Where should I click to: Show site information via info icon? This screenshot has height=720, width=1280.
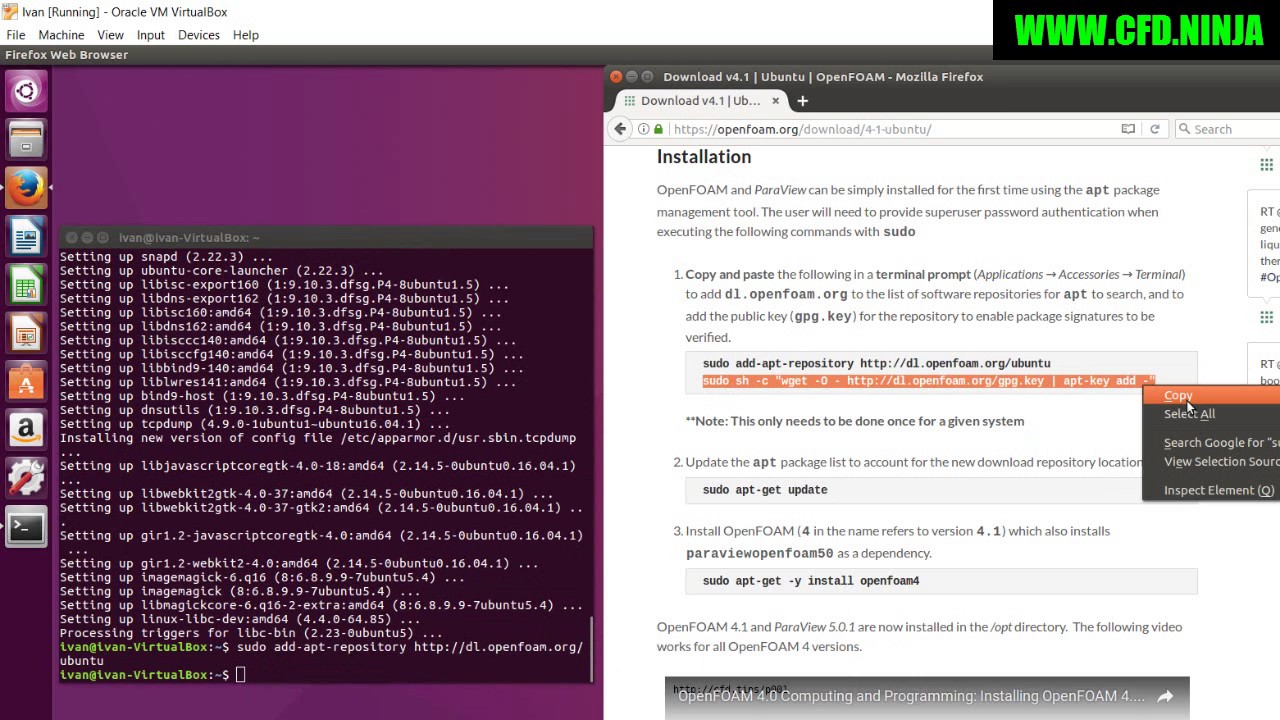[x=643, y=129]
